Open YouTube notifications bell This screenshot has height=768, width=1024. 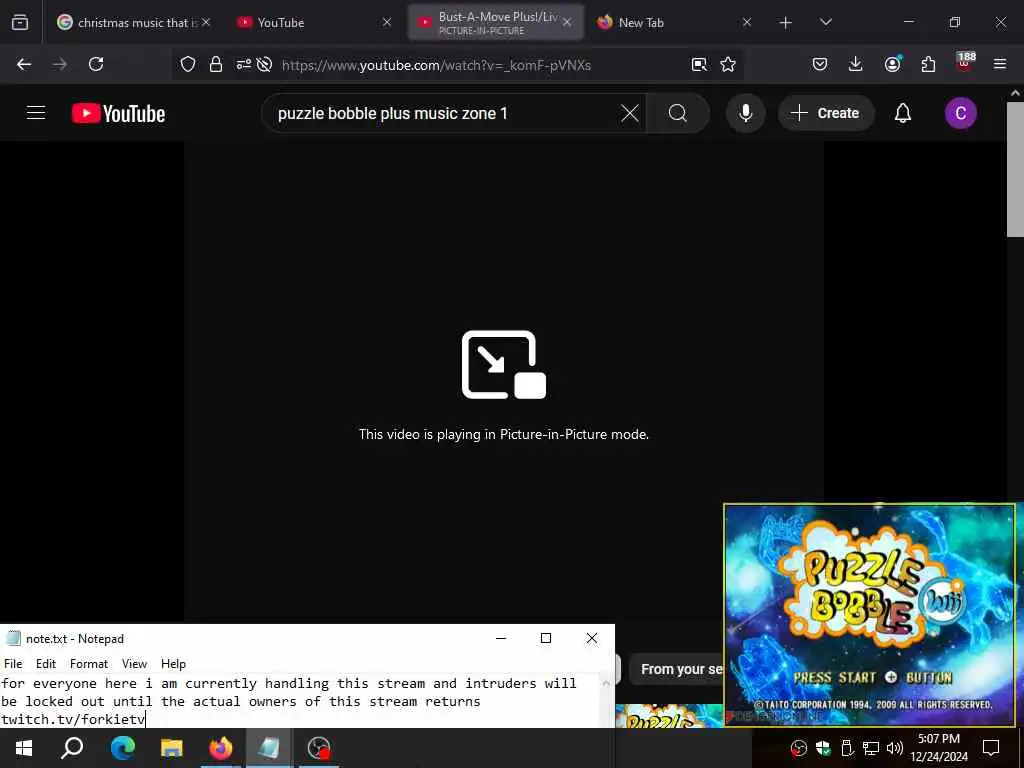tap(903, 113)
